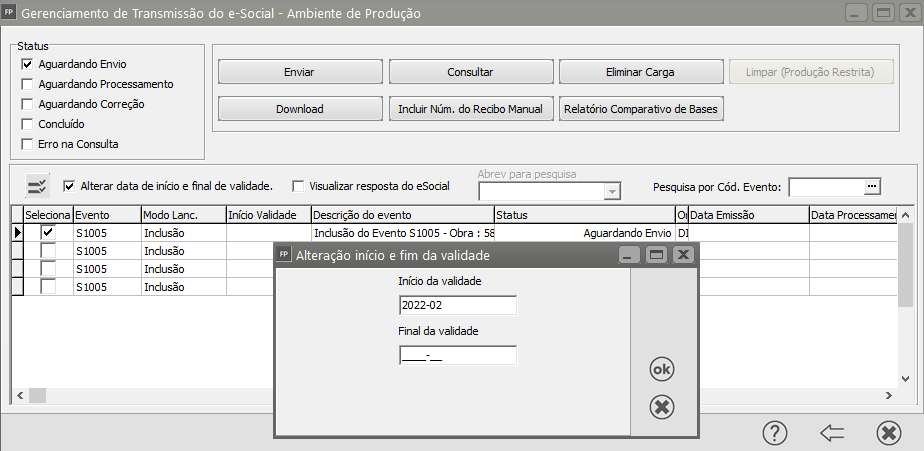Toggle Visualizar resposta do eSocial checkbox
924x451 pixels.
(x=298, y=186)
